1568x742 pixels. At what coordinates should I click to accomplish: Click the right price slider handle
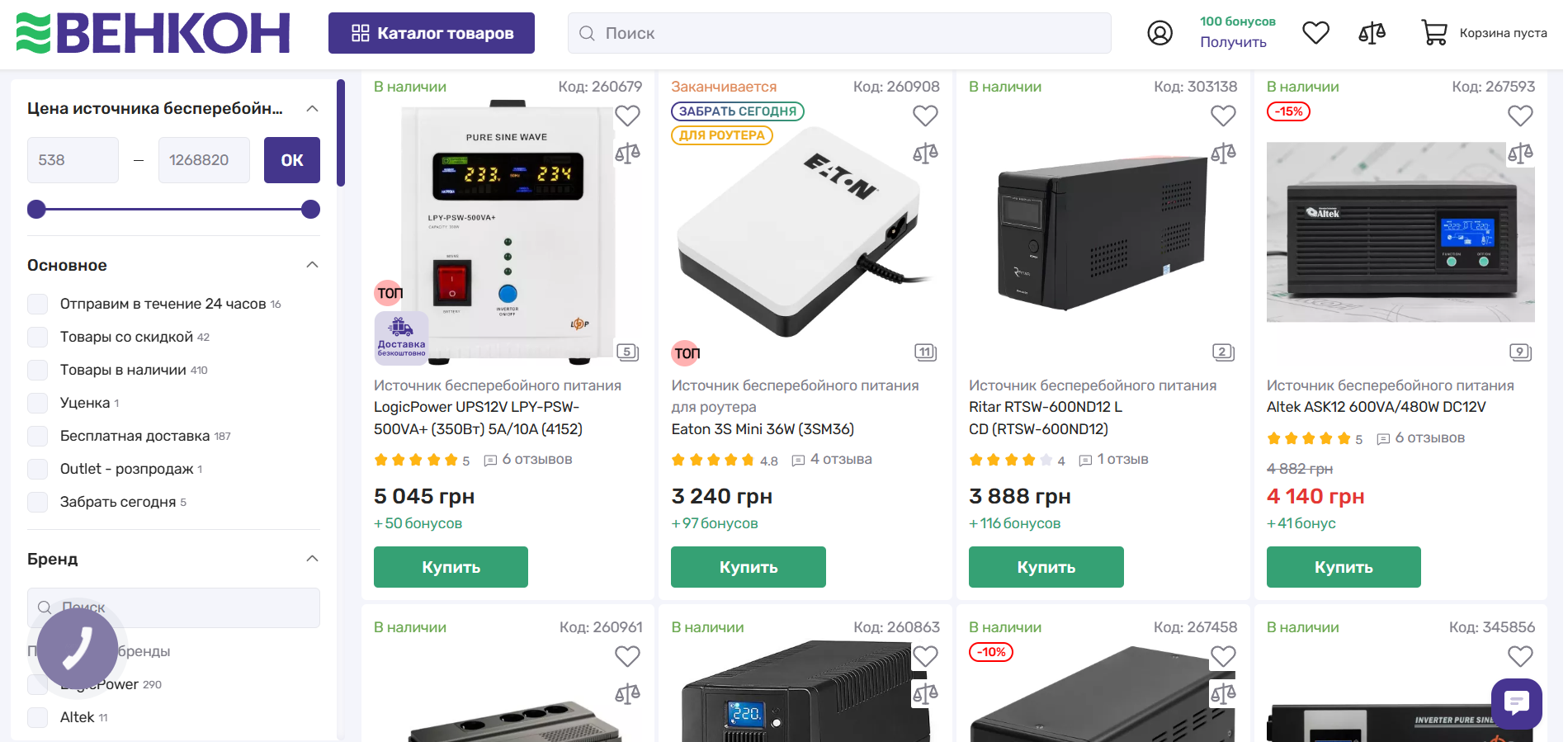(x=310, y=210)
